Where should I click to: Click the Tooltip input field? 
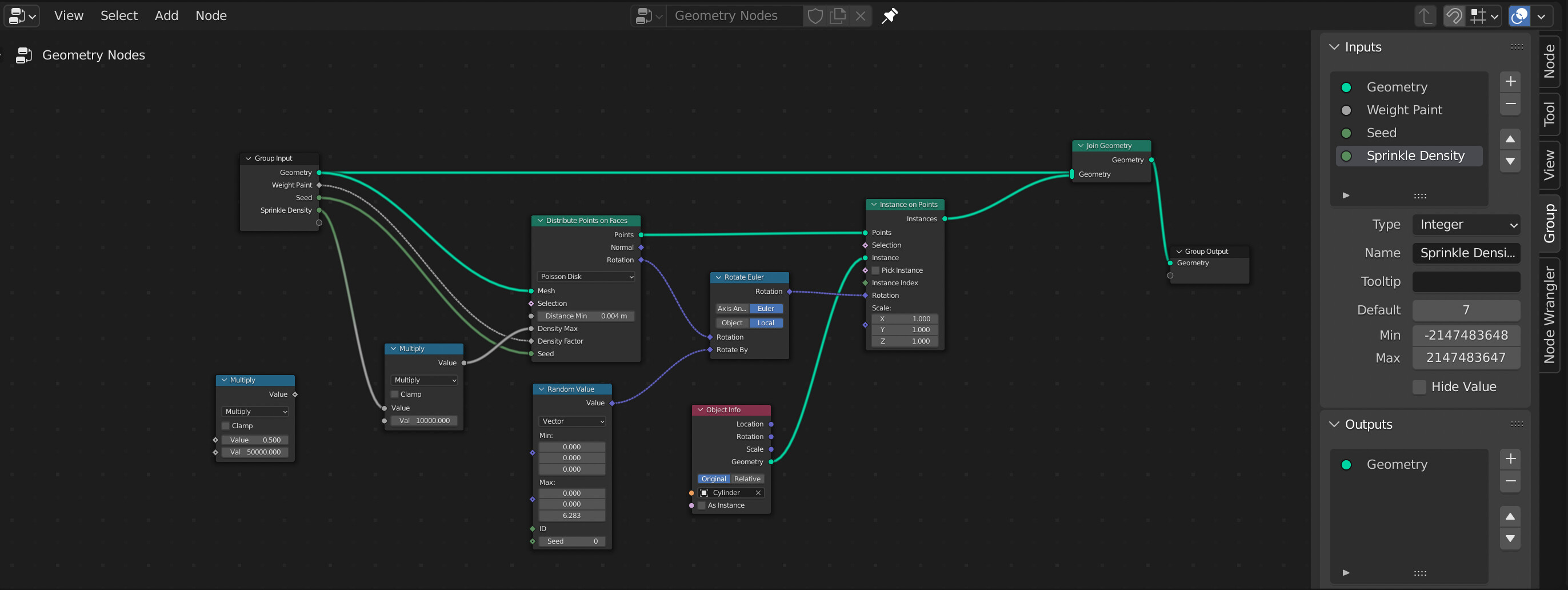(x=1466, y=281)
